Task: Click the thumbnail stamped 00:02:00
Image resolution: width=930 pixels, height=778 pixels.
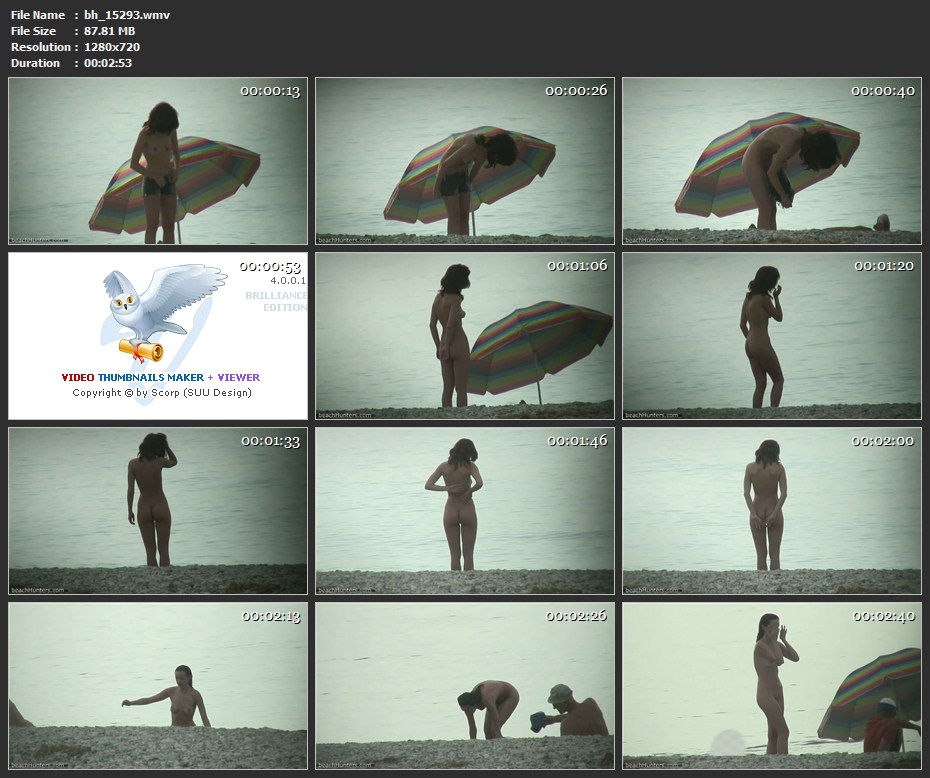Action: click(771, 511)
